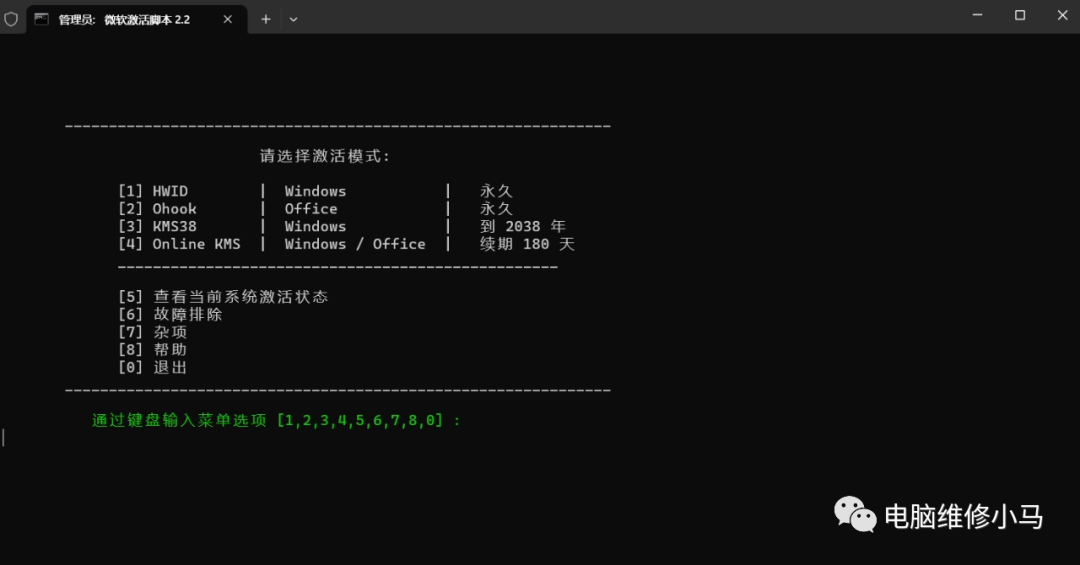Click [5] 查看当前系统激活状态 line
The height and width of the screenshot is (565, 1080).
click(223, 297)
